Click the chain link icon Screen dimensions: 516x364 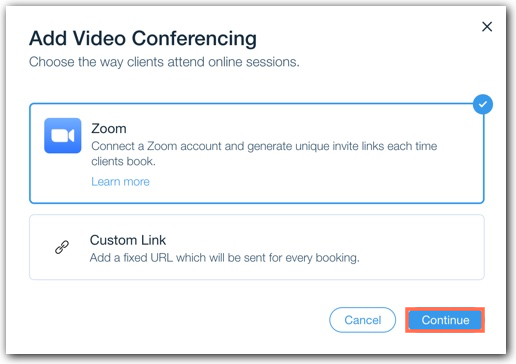(x=62, y=247)
